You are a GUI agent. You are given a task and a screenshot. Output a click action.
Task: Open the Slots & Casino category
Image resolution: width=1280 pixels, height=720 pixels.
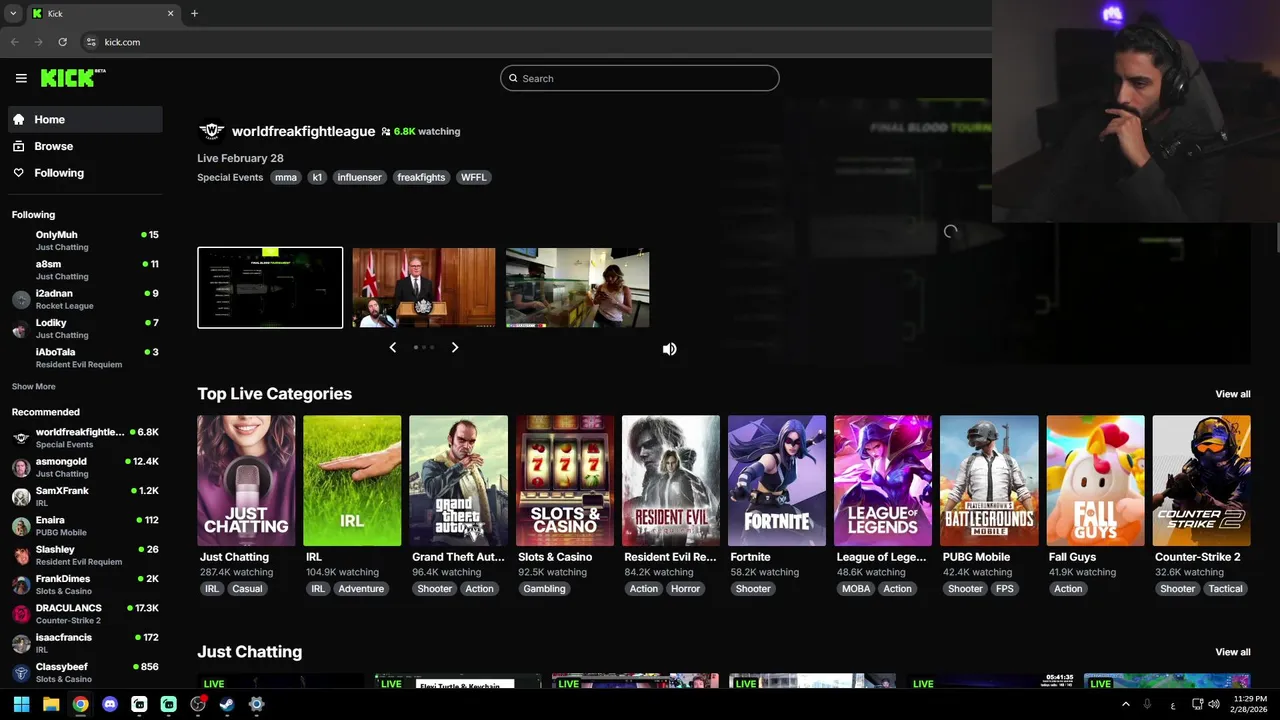point(565,480)
